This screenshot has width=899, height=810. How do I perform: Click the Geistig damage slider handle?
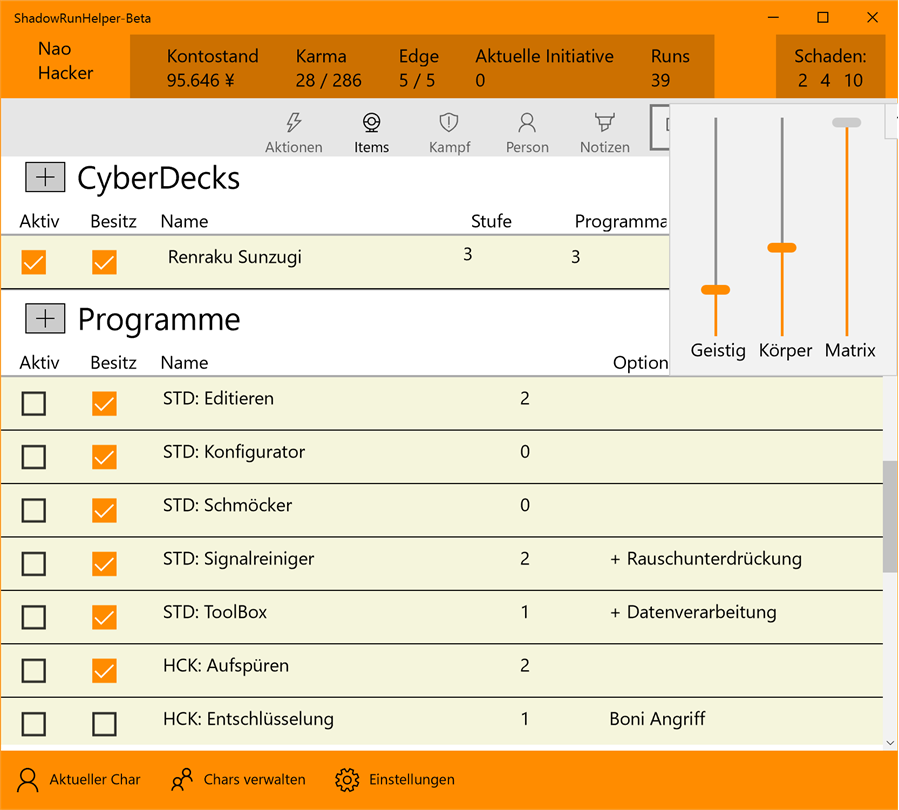(716, 290)
